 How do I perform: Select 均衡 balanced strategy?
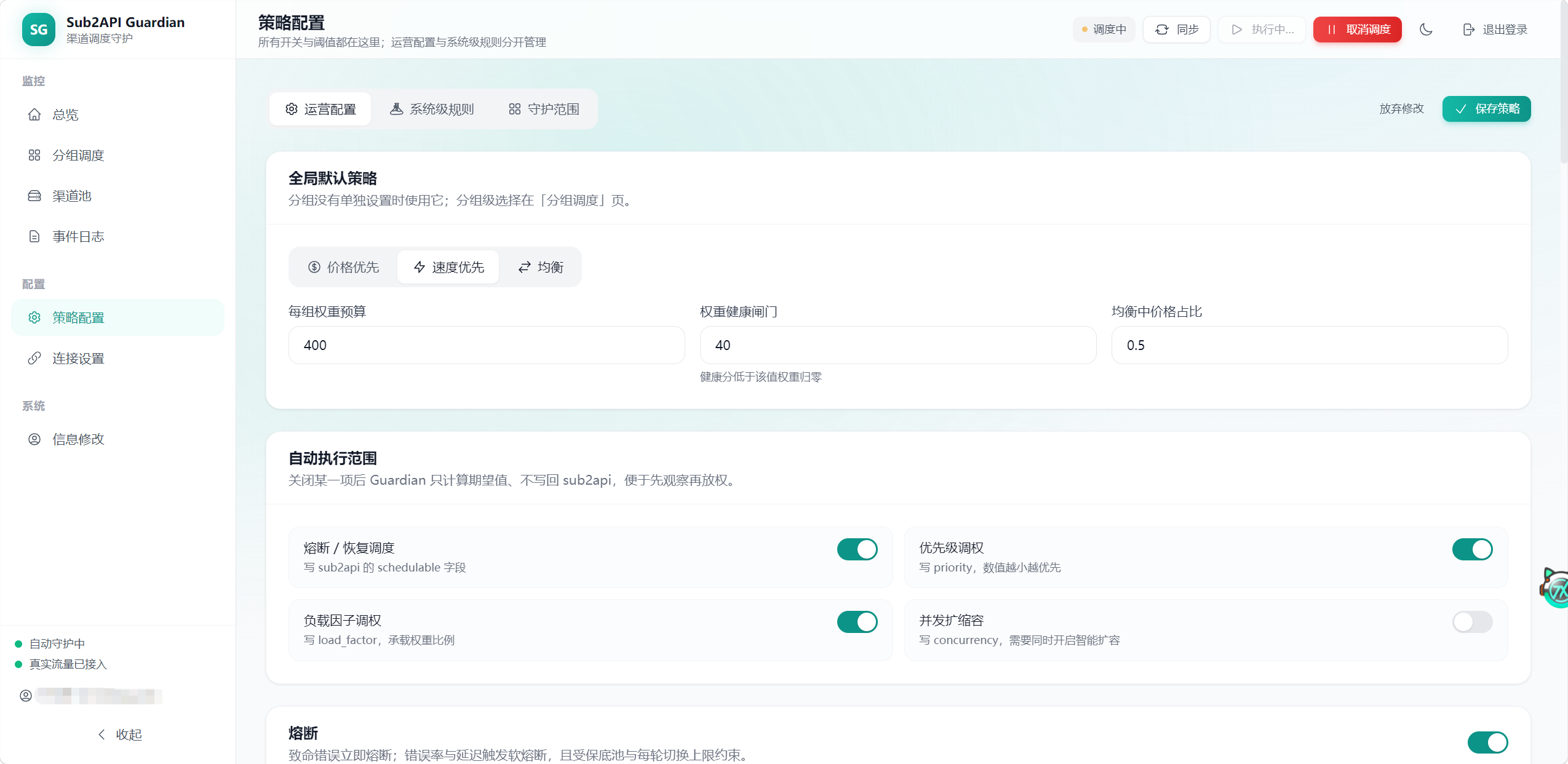coord(541,267)
